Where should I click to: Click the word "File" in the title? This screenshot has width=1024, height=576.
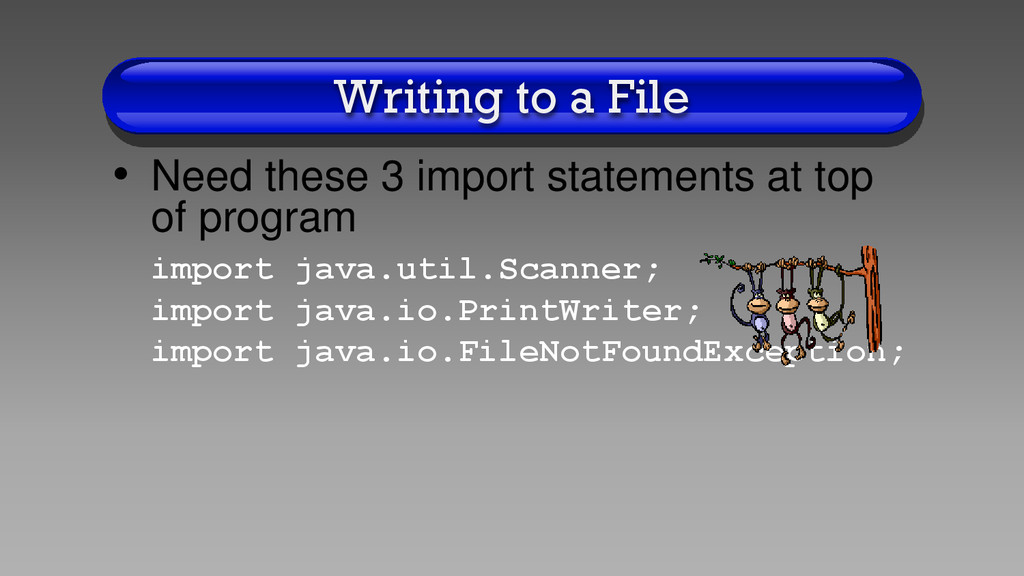tap(647, 97)
